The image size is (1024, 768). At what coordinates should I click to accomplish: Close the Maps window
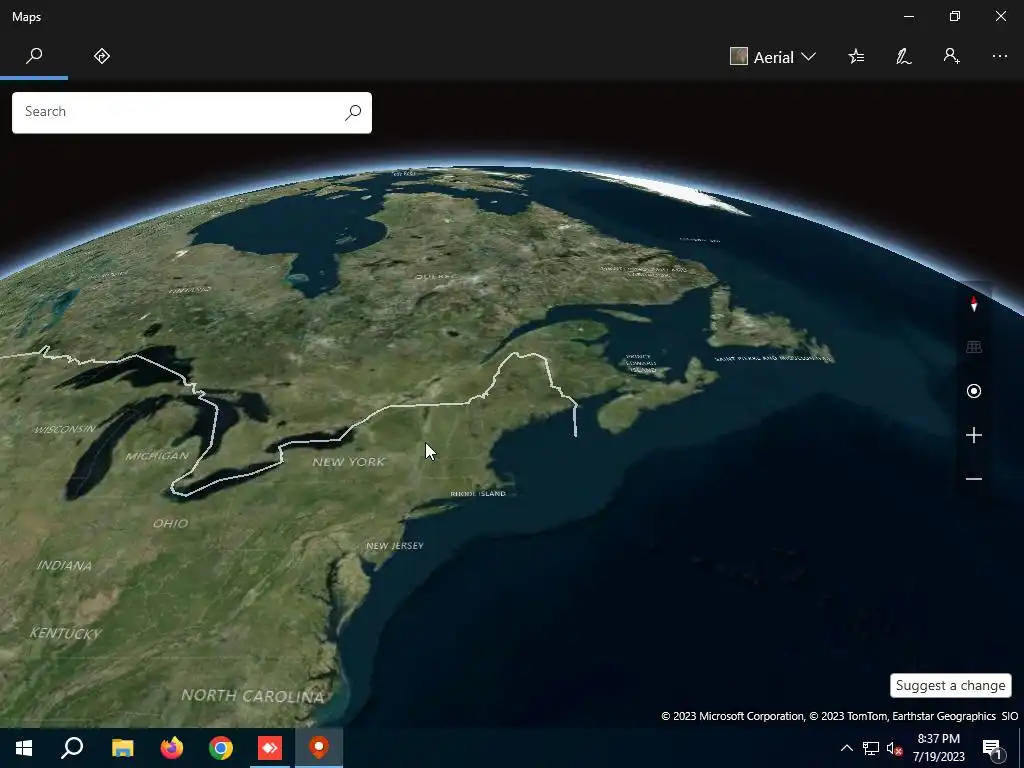[1000, 16]
